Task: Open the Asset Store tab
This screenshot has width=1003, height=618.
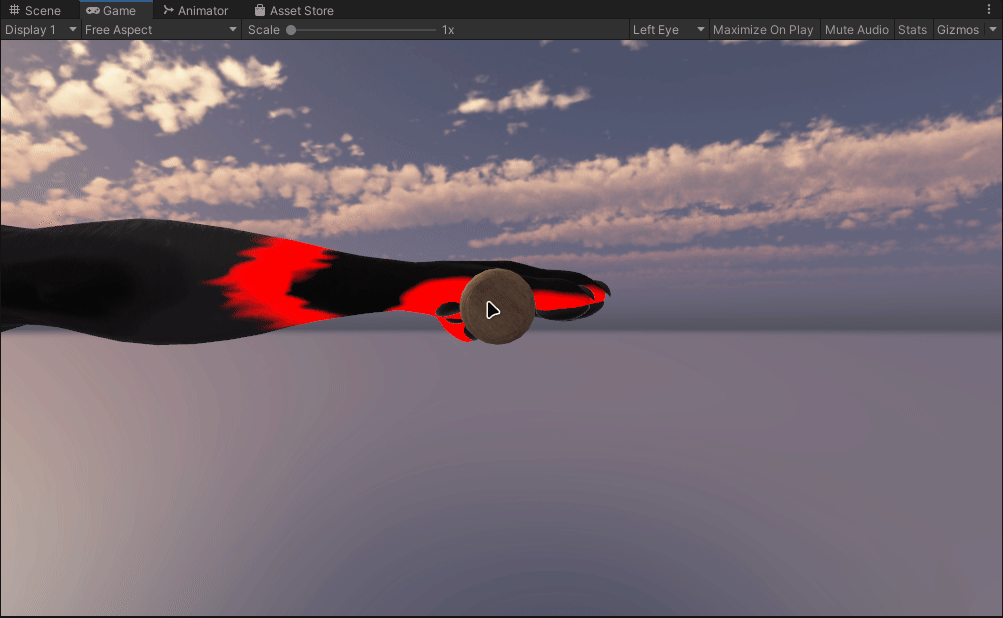Action: click(294, 10)
